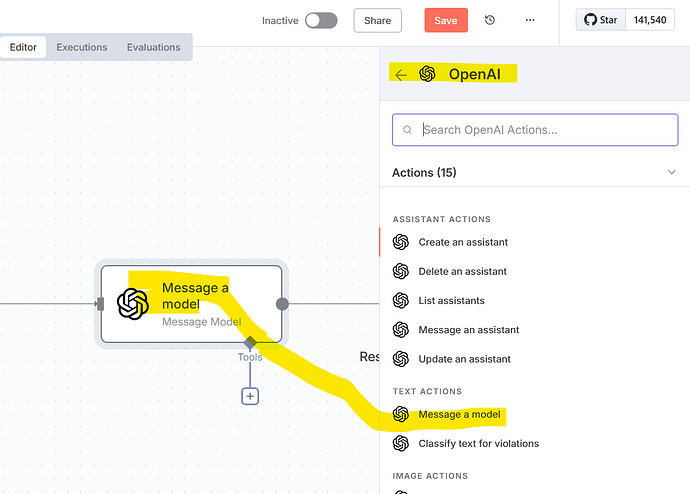Click the Actions (15) heading
690x494 pixels.
tap(424, 172)
